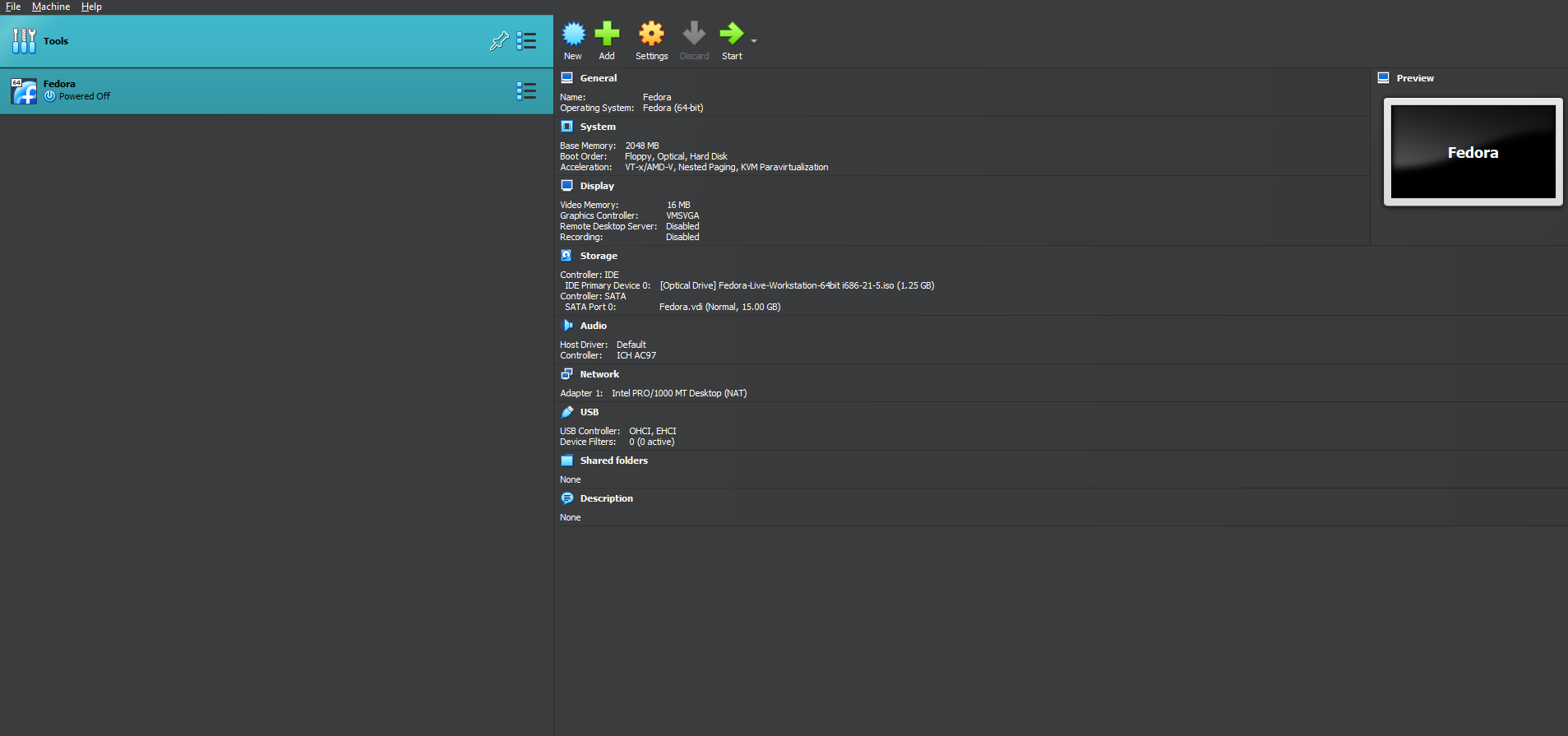
Task: Select the Tools label in left pane
Action: pos(56,41)
